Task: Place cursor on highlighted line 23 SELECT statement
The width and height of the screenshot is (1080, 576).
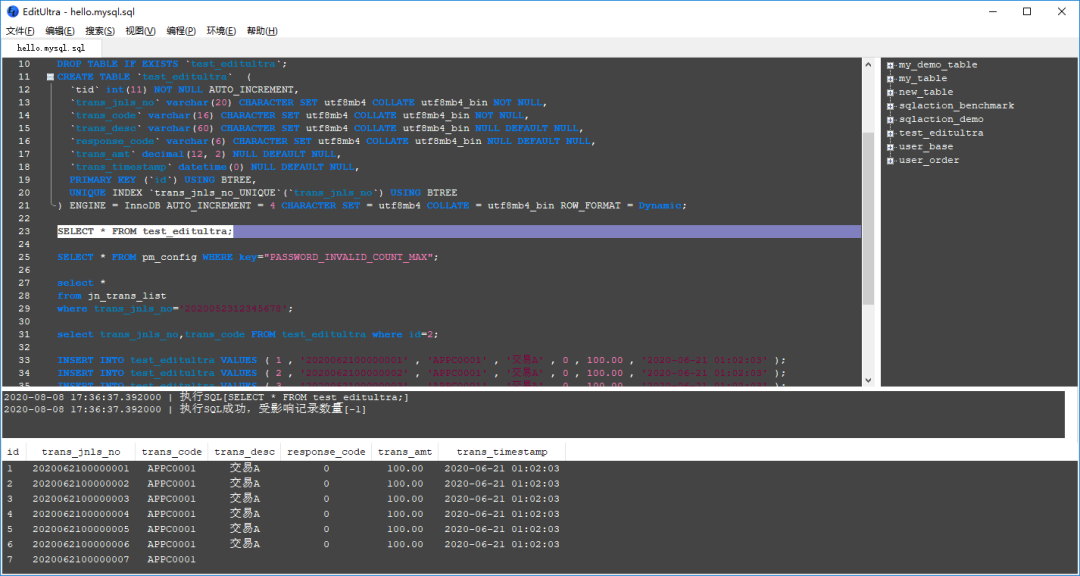Action: tap(145, 232)
